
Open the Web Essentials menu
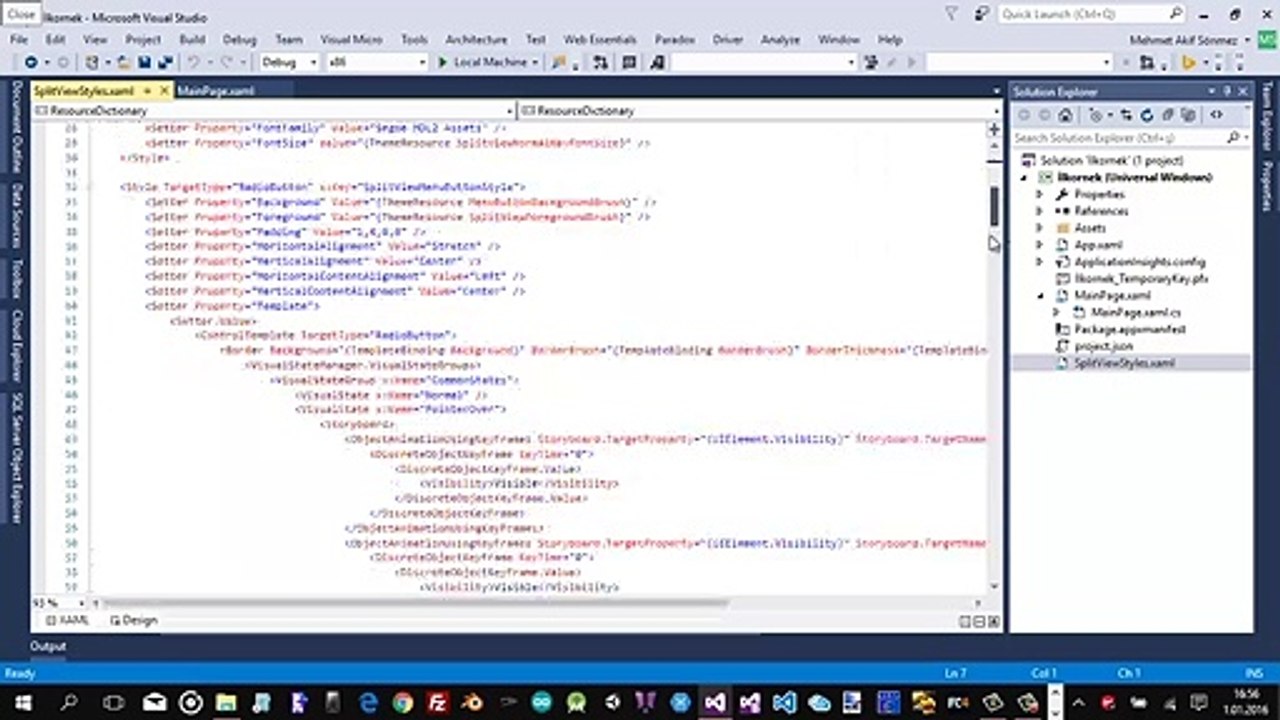(600, 40)
